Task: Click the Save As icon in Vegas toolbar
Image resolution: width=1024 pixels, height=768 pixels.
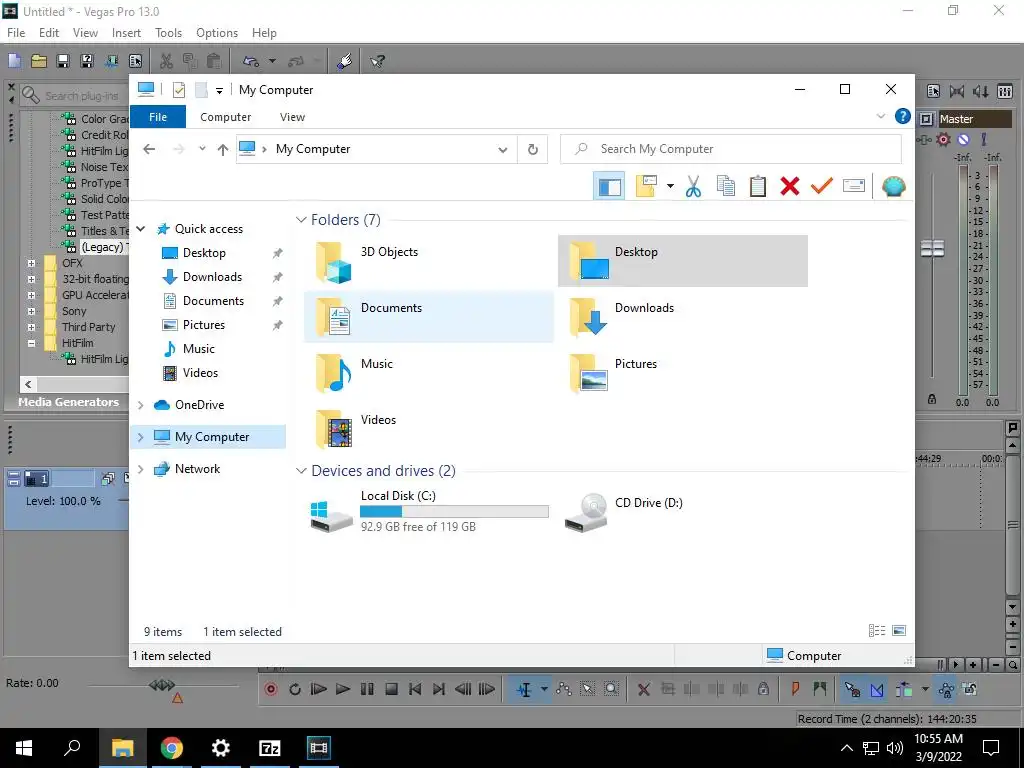Action: 87,61
